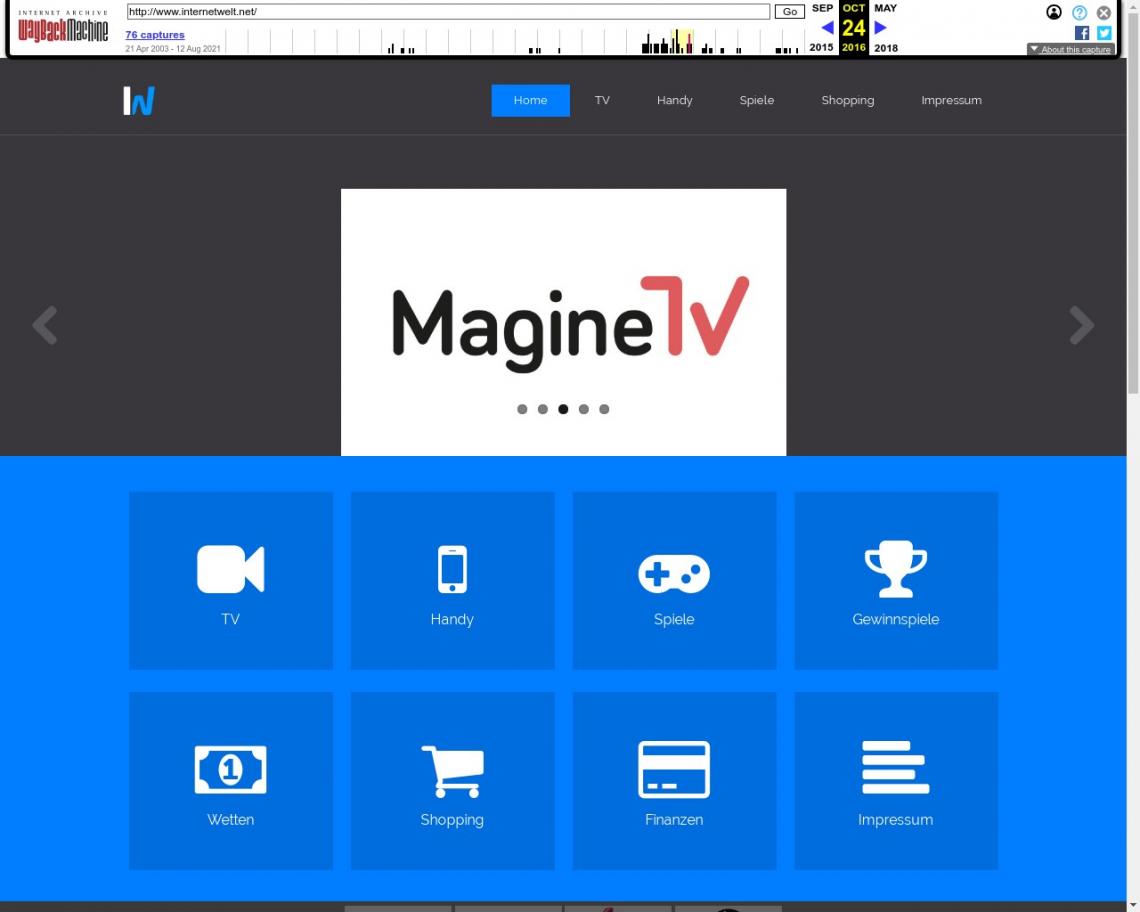Open the Handy smartphone tile icon
This screenshot has height=912, width=1140.
[x=452, y=569]
